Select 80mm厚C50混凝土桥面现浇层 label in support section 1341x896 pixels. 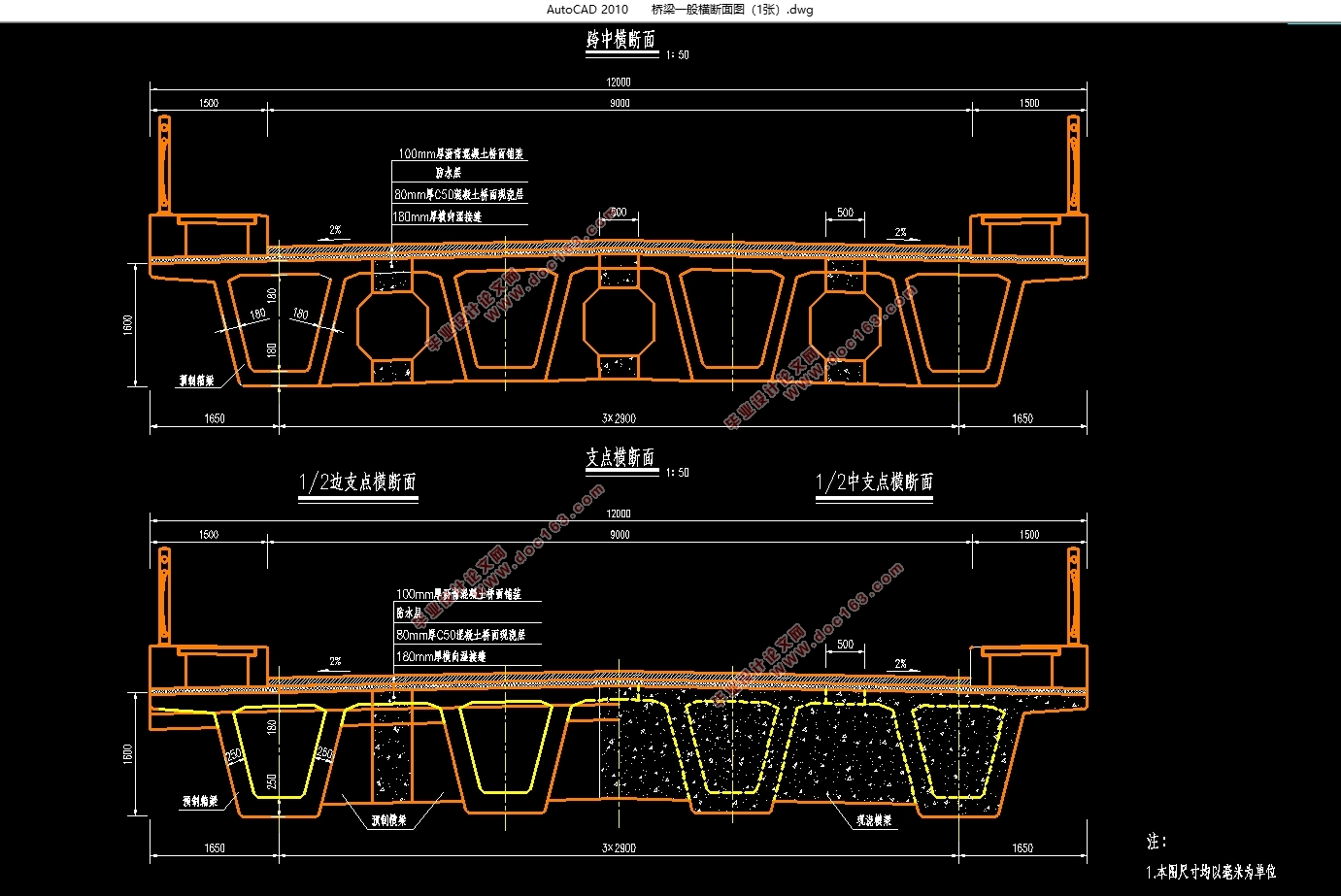pyautogui.click(x=460, y=635)
